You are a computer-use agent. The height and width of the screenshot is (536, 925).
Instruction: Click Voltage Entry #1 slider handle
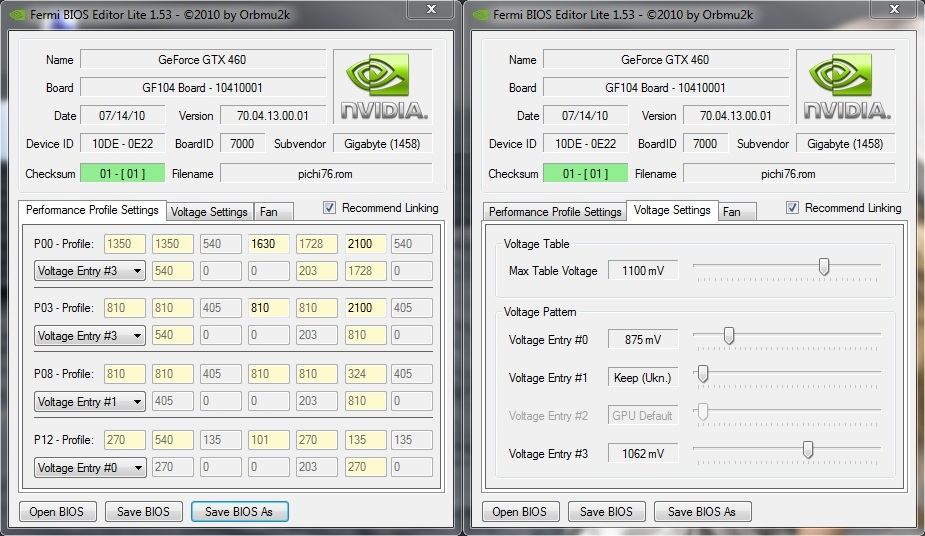tap(703, 373)
